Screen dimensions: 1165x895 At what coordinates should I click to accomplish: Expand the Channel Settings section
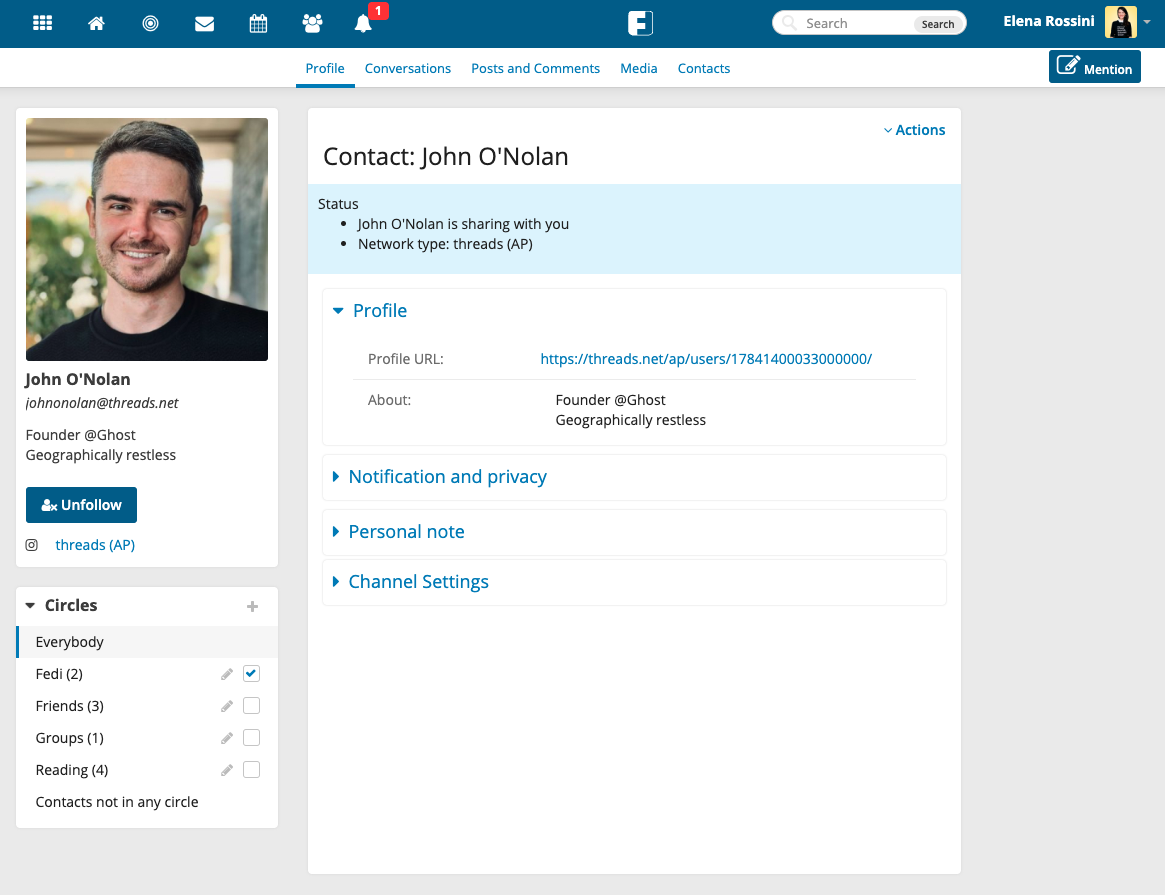[418, 582]
